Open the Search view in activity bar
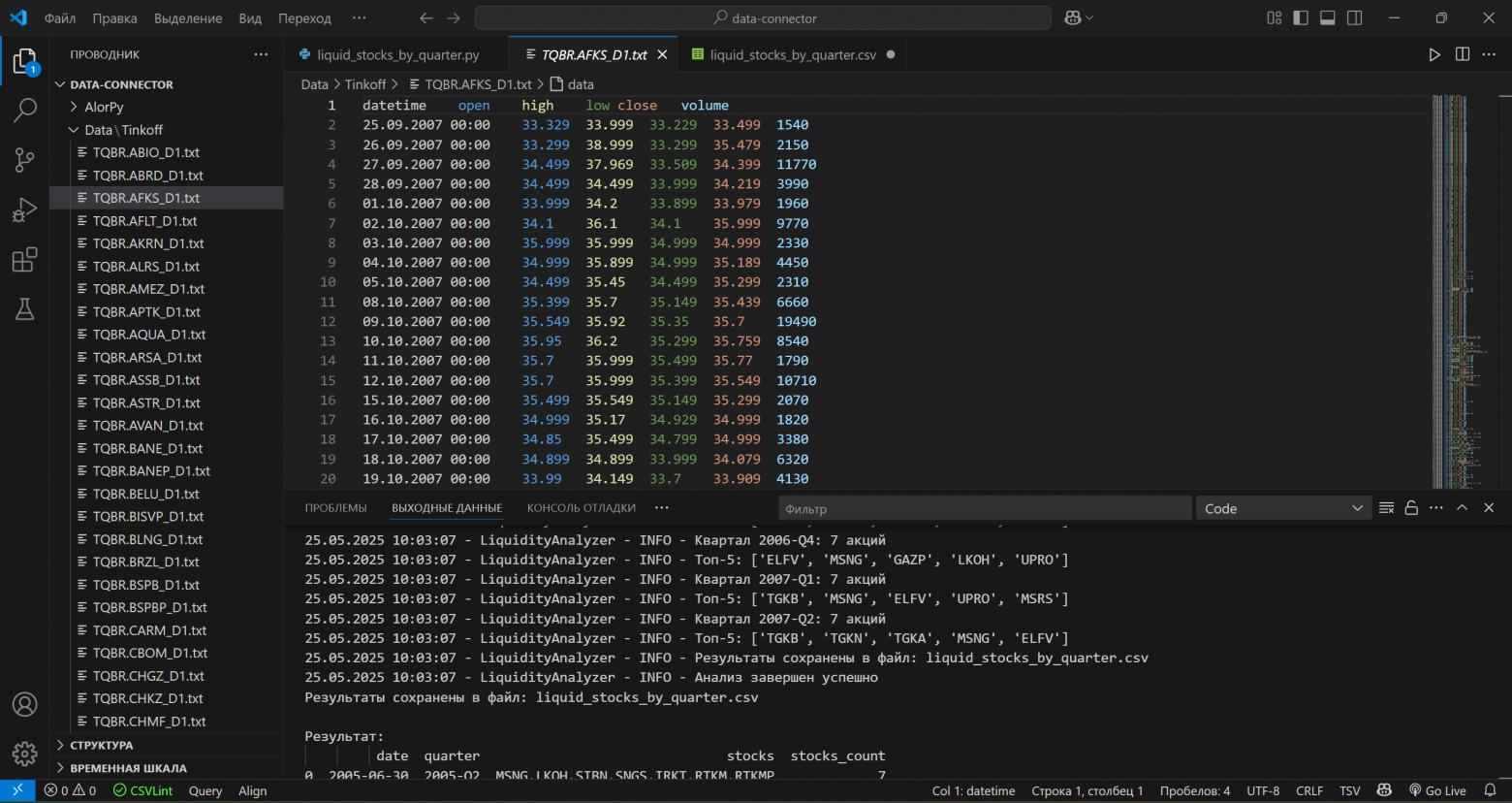1512x803 pixels. [24, 111]
